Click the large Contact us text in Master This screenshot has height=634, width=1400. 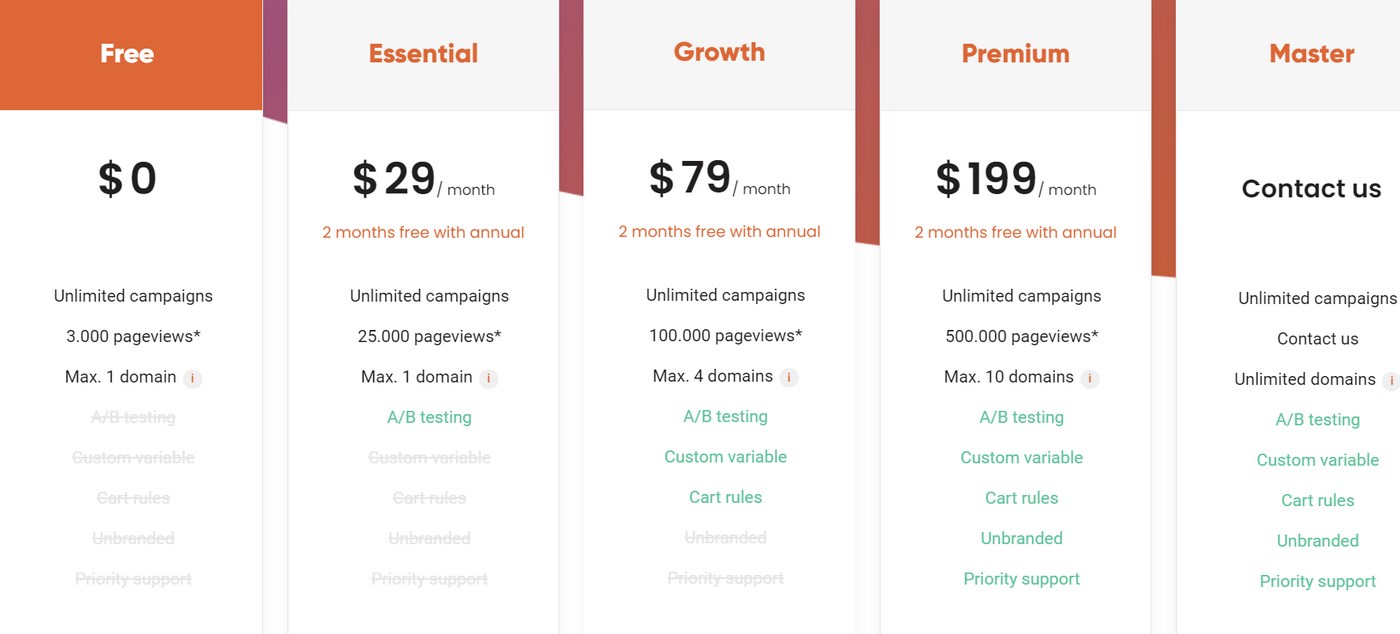(x=1311, y=189)
